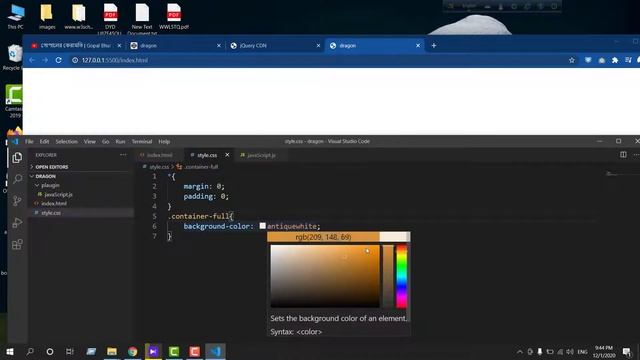Open the WWLSTQ.pdf desktop file
Image resolution: width=640 pixels, height=360 pixels.
click(174, 16)
